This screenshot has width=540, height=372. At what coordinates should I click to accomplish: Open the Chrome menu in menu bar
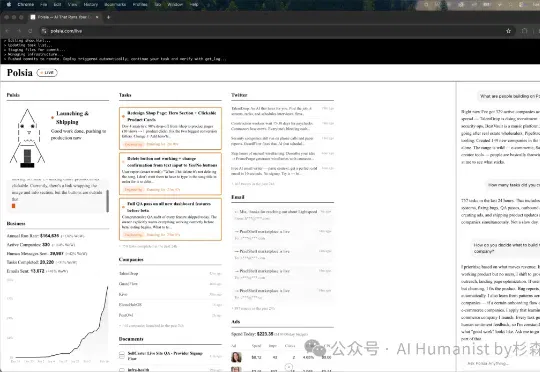point(26,4)
